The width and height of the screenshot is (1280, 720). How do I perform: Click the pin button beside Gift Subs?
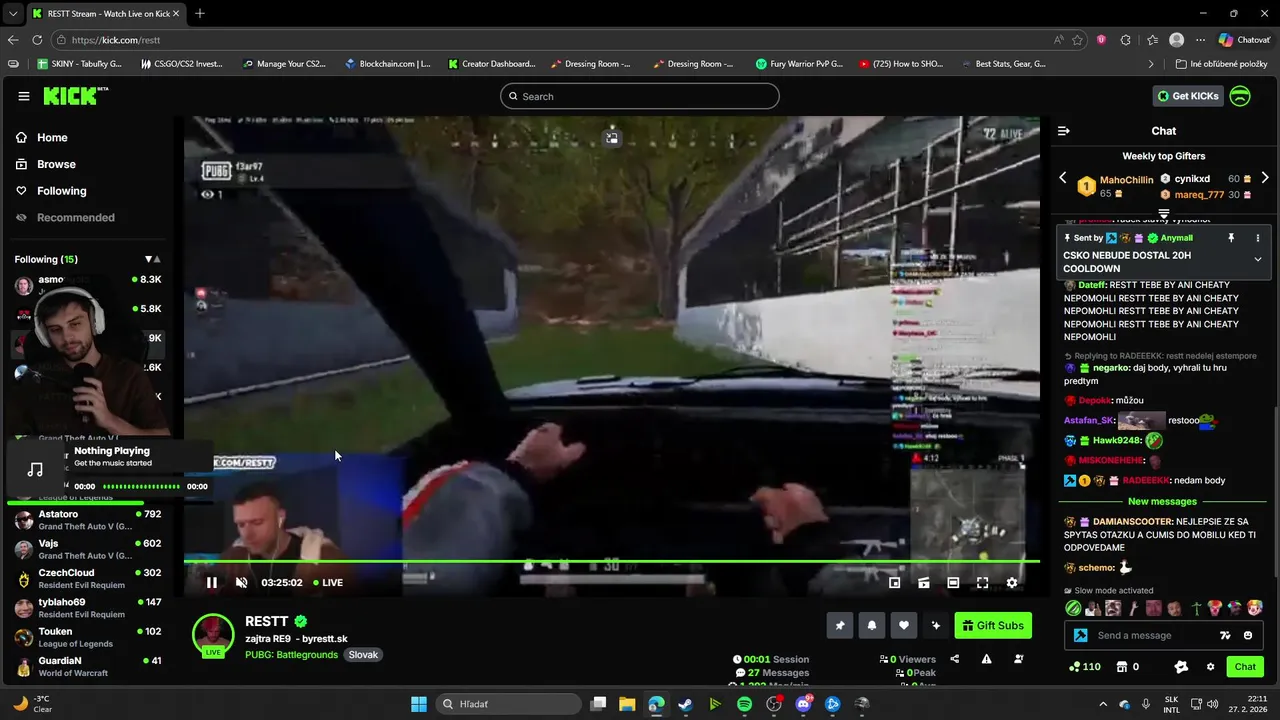840,626
